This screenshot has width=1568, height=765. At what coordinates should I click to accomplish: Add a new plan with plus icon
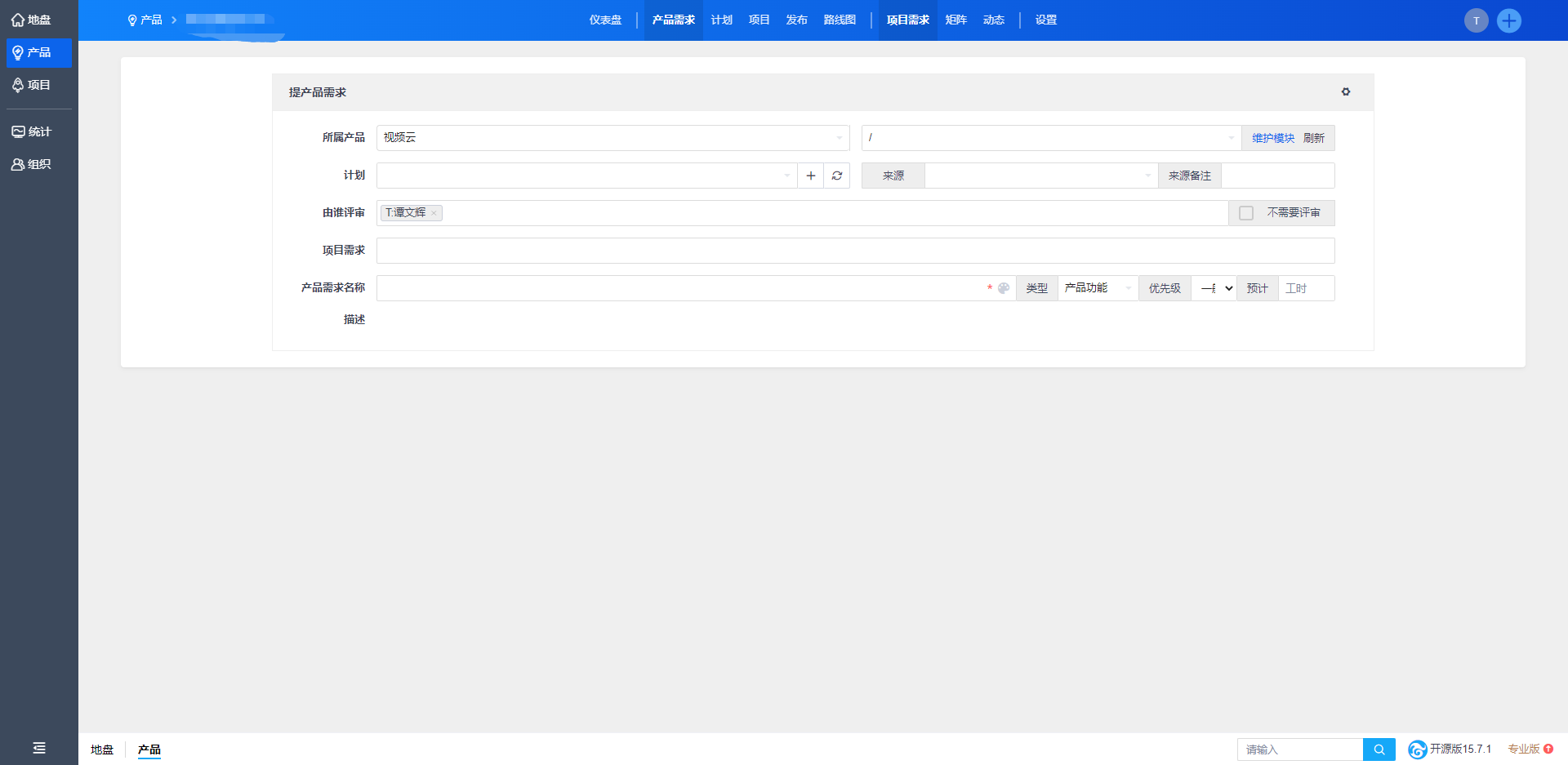(x=811, y=176)
